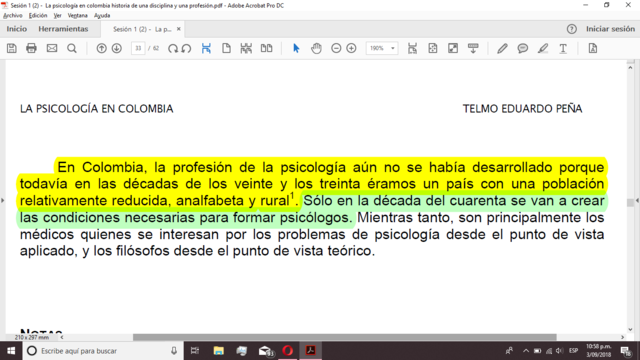
Task: Click the header 'TELMO EDUARDO PEÑA'
Action: [x=522, y=109]
